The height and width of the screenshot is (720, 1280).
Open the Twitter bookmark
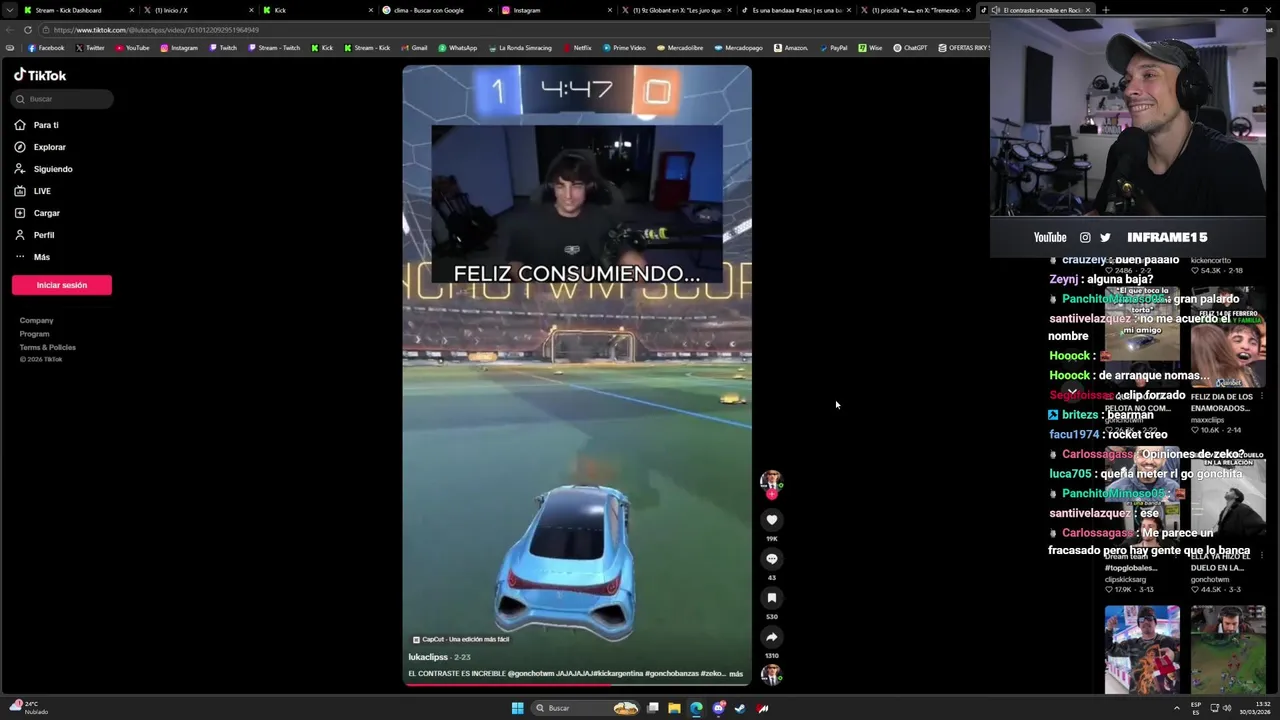pos(90,48)
